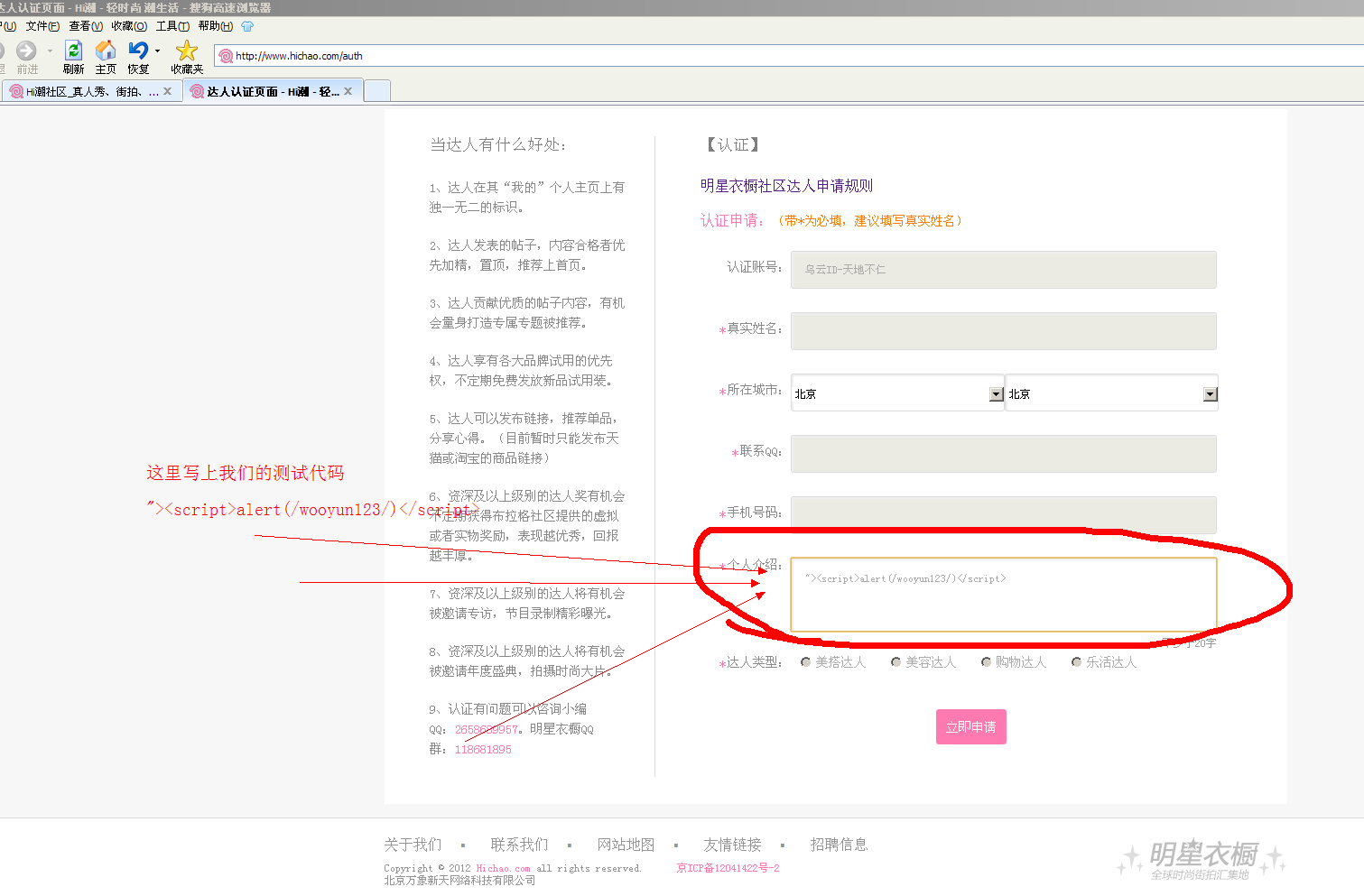Click the forward (前进) navigation arrow icon
This screenshot has height=896, width=1364.
(26, 51)
